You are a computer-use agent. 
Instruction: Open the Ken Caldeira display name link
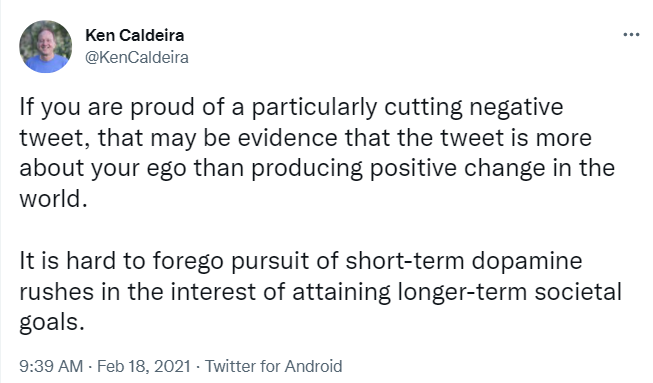(135, 35)
